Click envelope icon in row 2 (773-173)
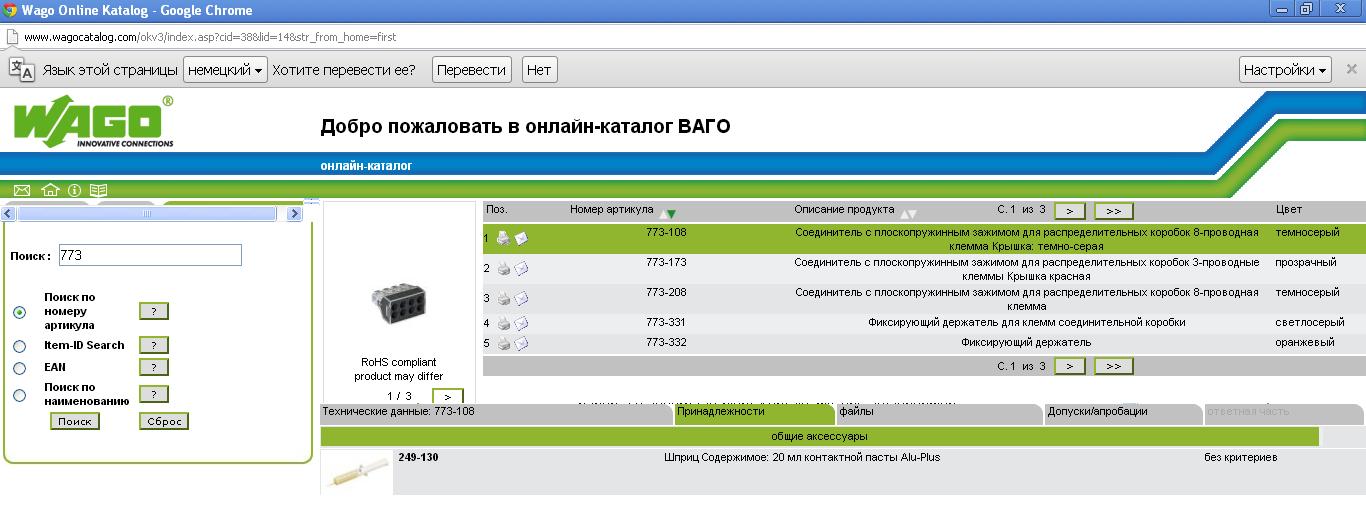The height and width of the screenshot is (520, 1366). point(521,268)
